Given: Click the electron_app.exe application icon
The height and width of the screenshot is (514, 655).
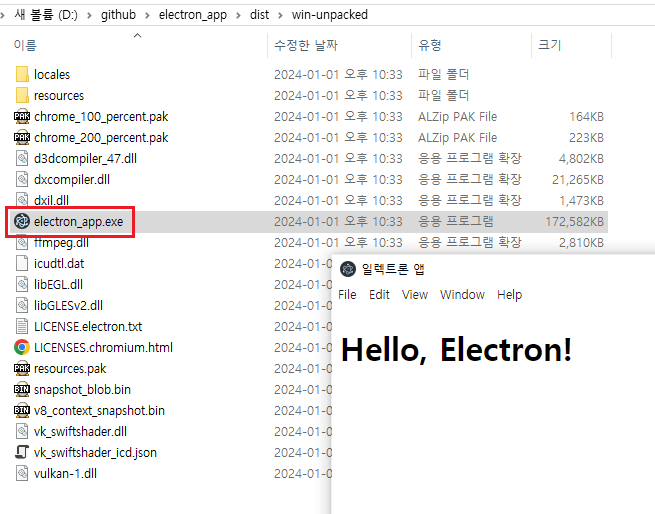Looking at the screenshot, I should coord(22,221).
